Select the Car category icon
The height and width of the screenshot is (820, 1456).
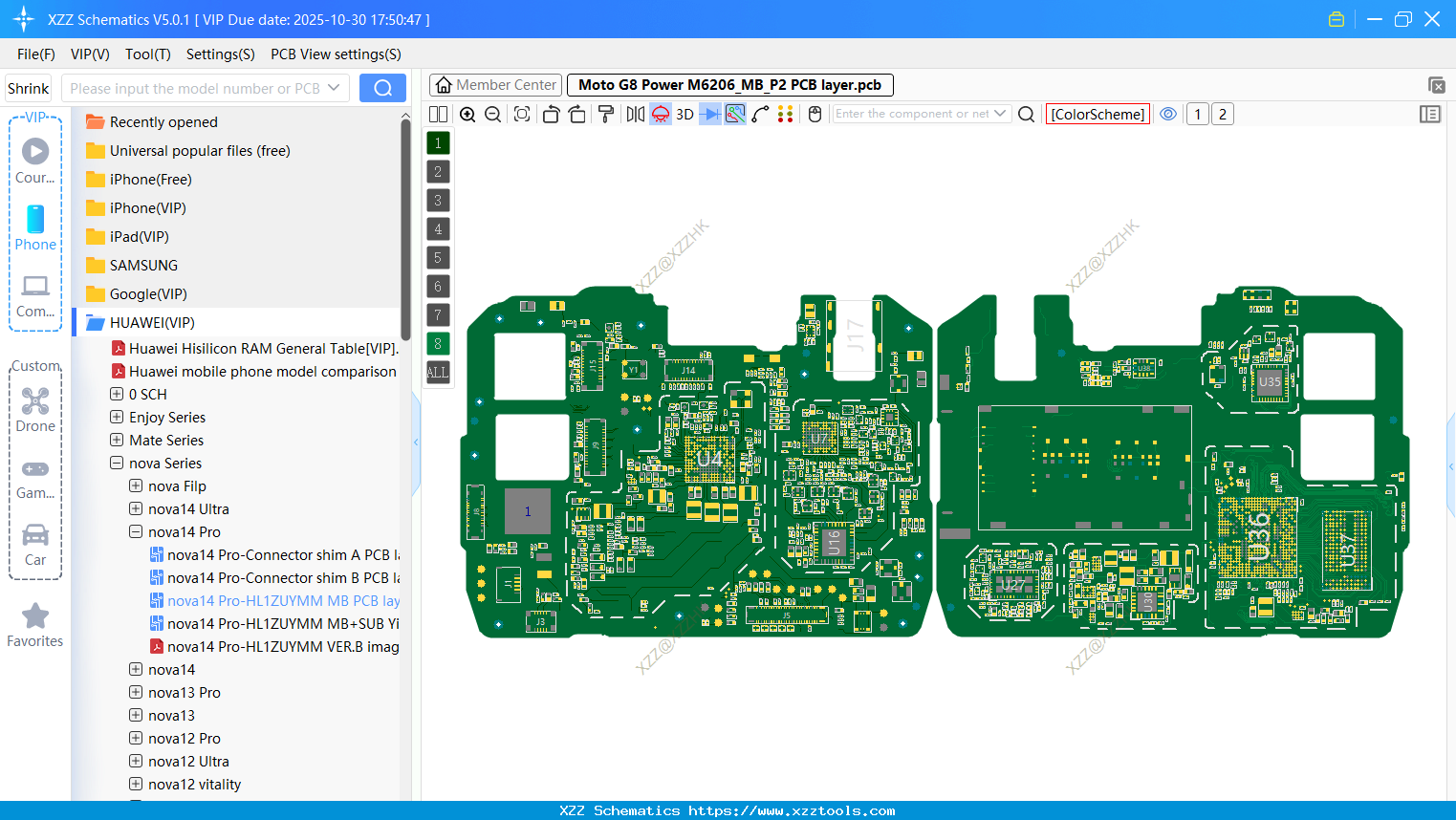click(x=35, y=544)
